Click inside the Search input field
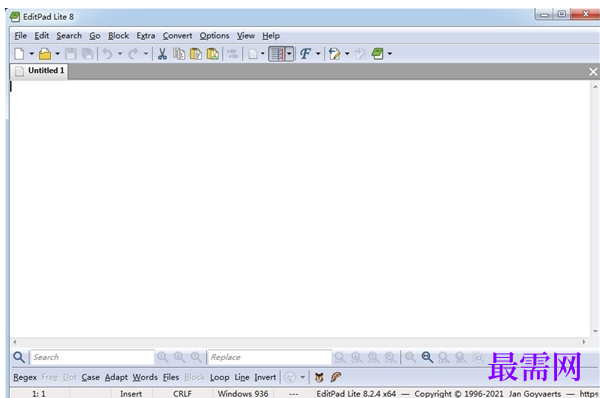Screen dimensions: 600x398 [92, 357]
